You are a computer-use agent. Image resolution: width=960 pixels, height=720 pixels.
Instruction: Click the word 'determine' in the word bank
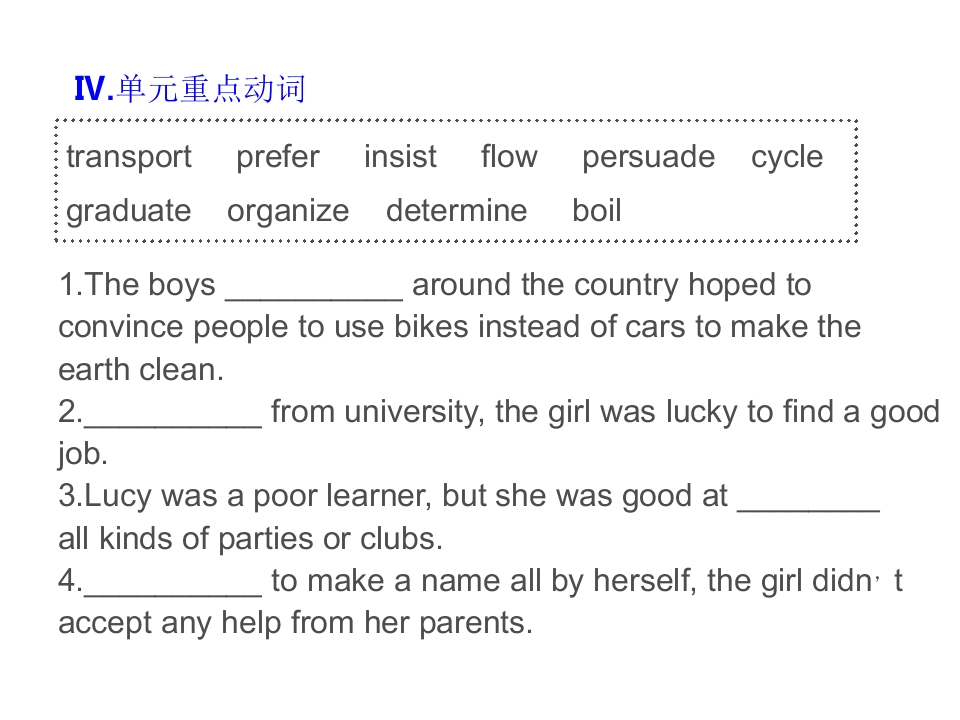pos(456,211)
